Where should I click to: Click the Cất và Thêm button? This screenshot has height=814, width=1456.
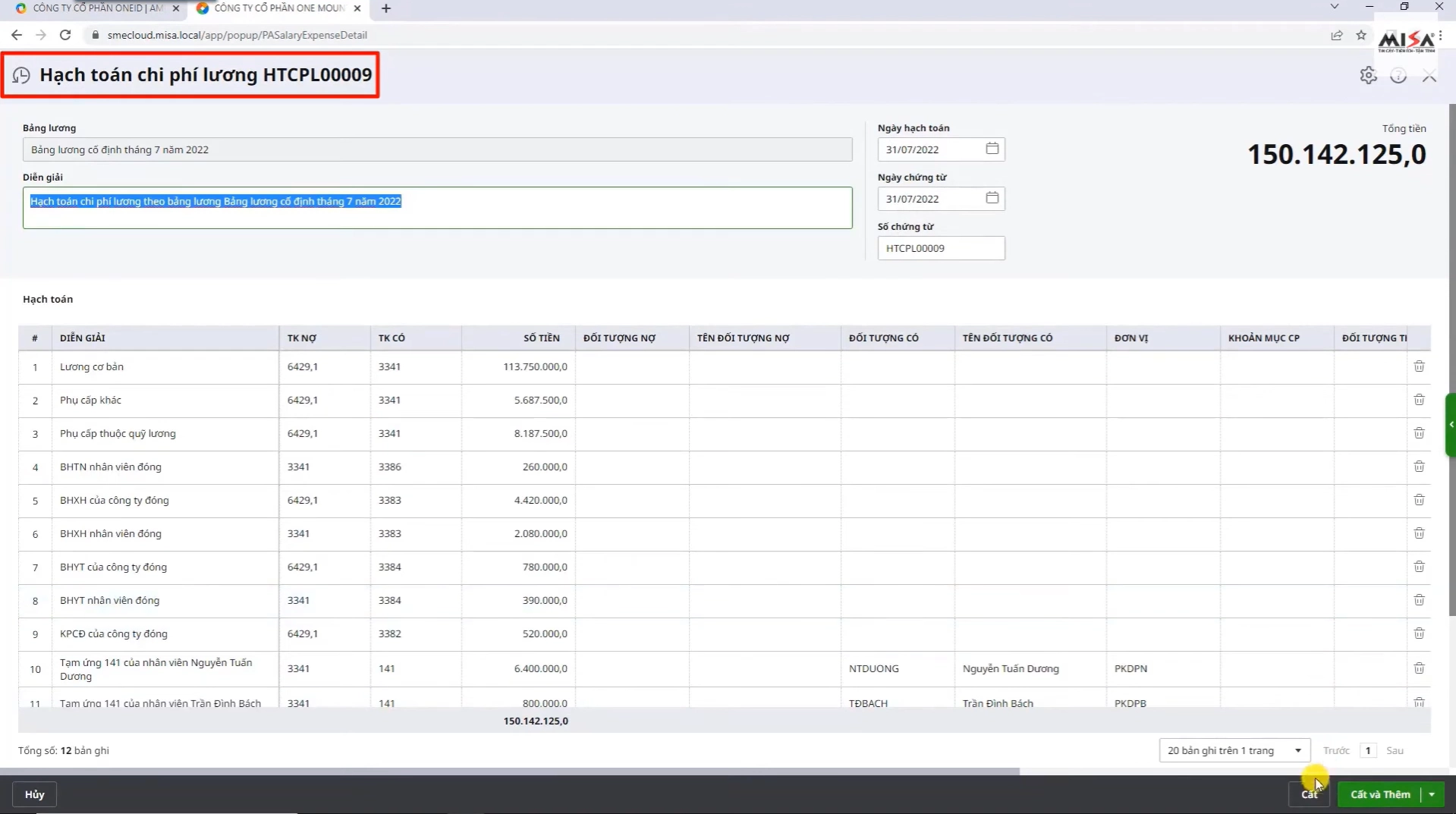point(1379,794)
